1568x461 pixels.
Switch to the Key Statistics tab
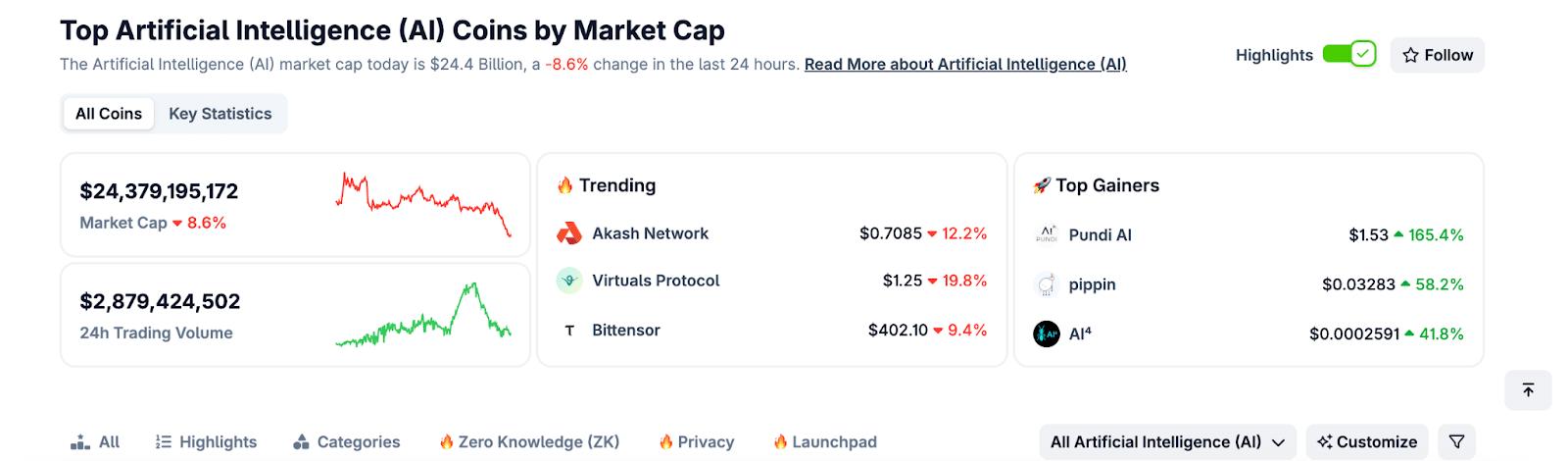(x=220, y=114)
